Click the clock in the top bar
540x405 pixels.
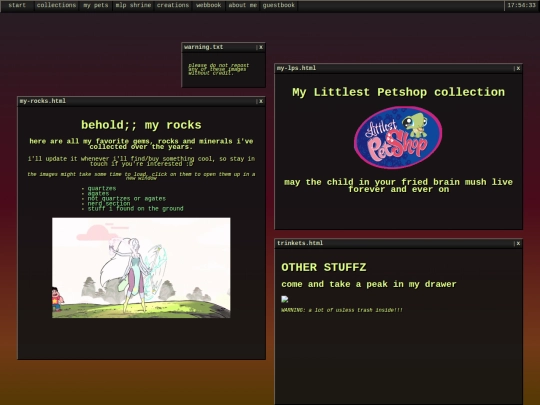(521, 6)
